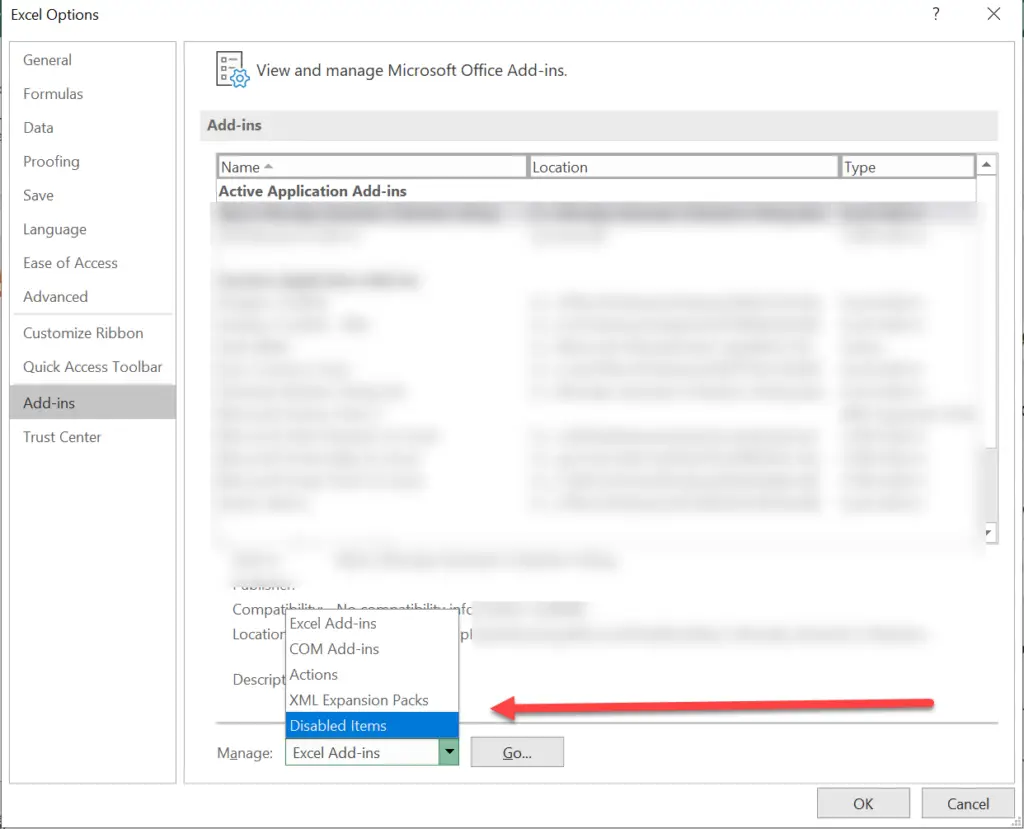Sort add-ins by the Name column header
The height and width of the screenshot is (829, 1024).
point(372,167)
